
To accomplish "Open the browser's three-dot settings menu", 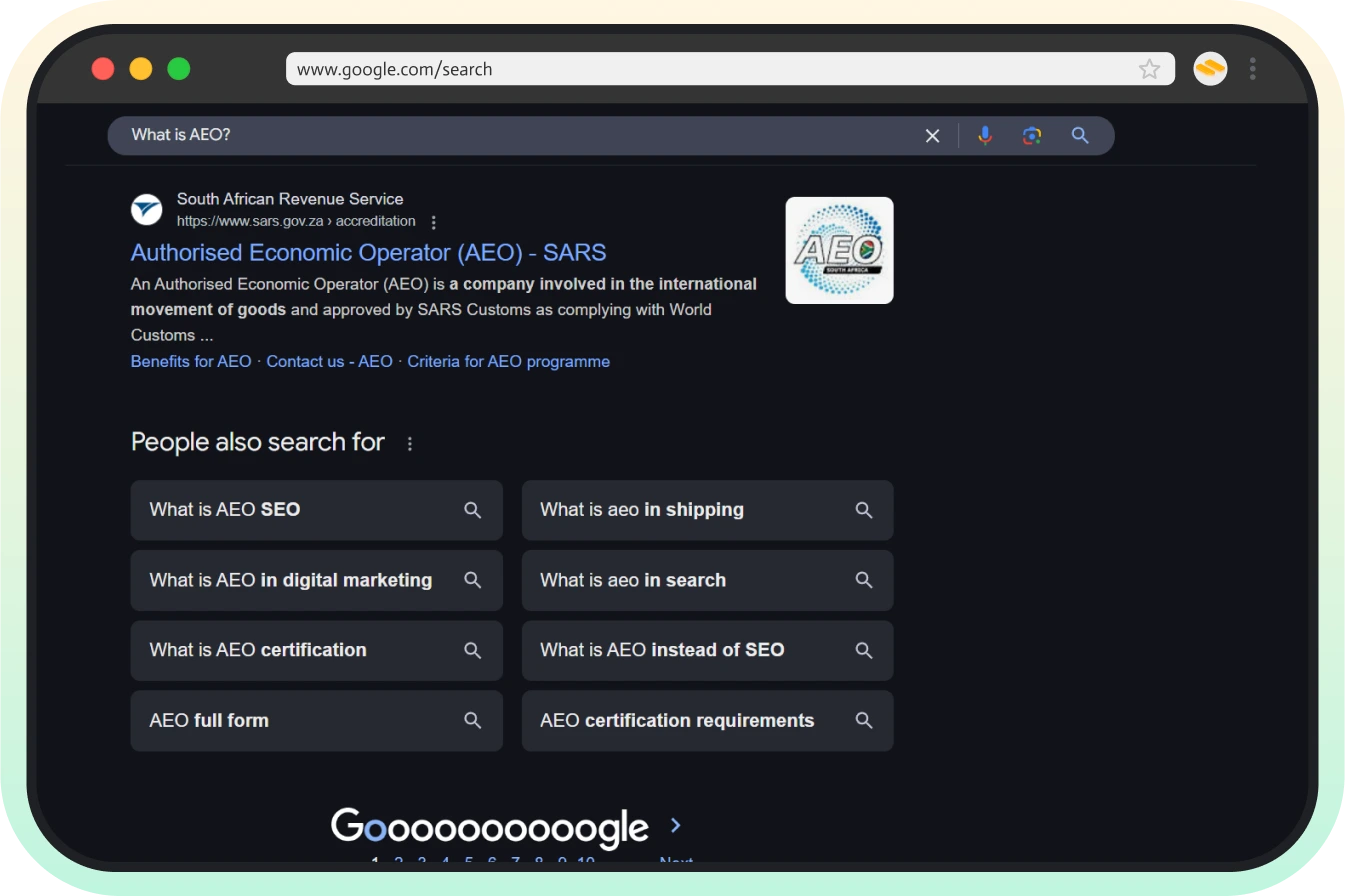I will pyautogui.click(x=1252, y=68).
